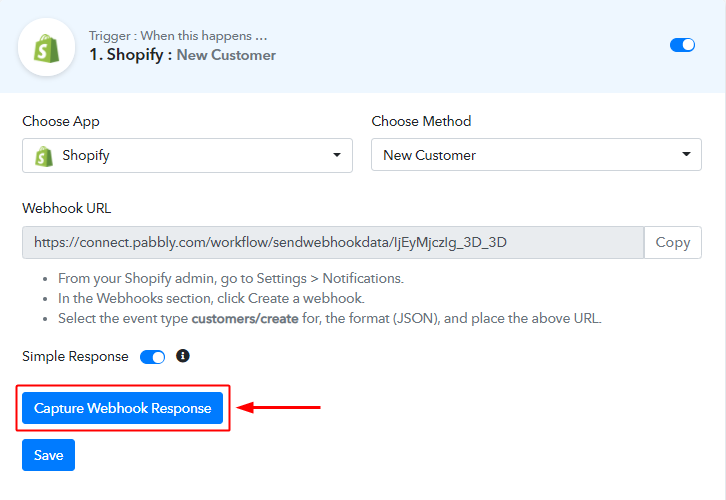726x500 pixels.
Task: Click the Shopify logo in trigger header
Action: pos(46,47)
